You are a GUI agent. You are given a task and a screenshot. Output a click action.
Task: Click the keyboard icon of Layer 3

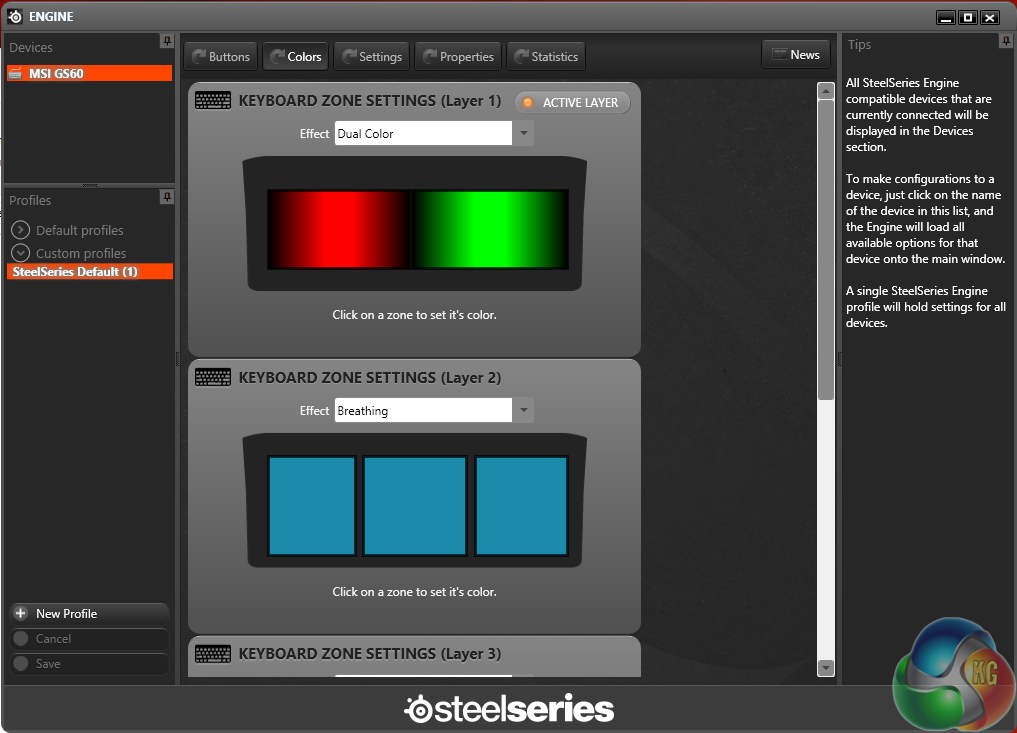tap(213, 654)
